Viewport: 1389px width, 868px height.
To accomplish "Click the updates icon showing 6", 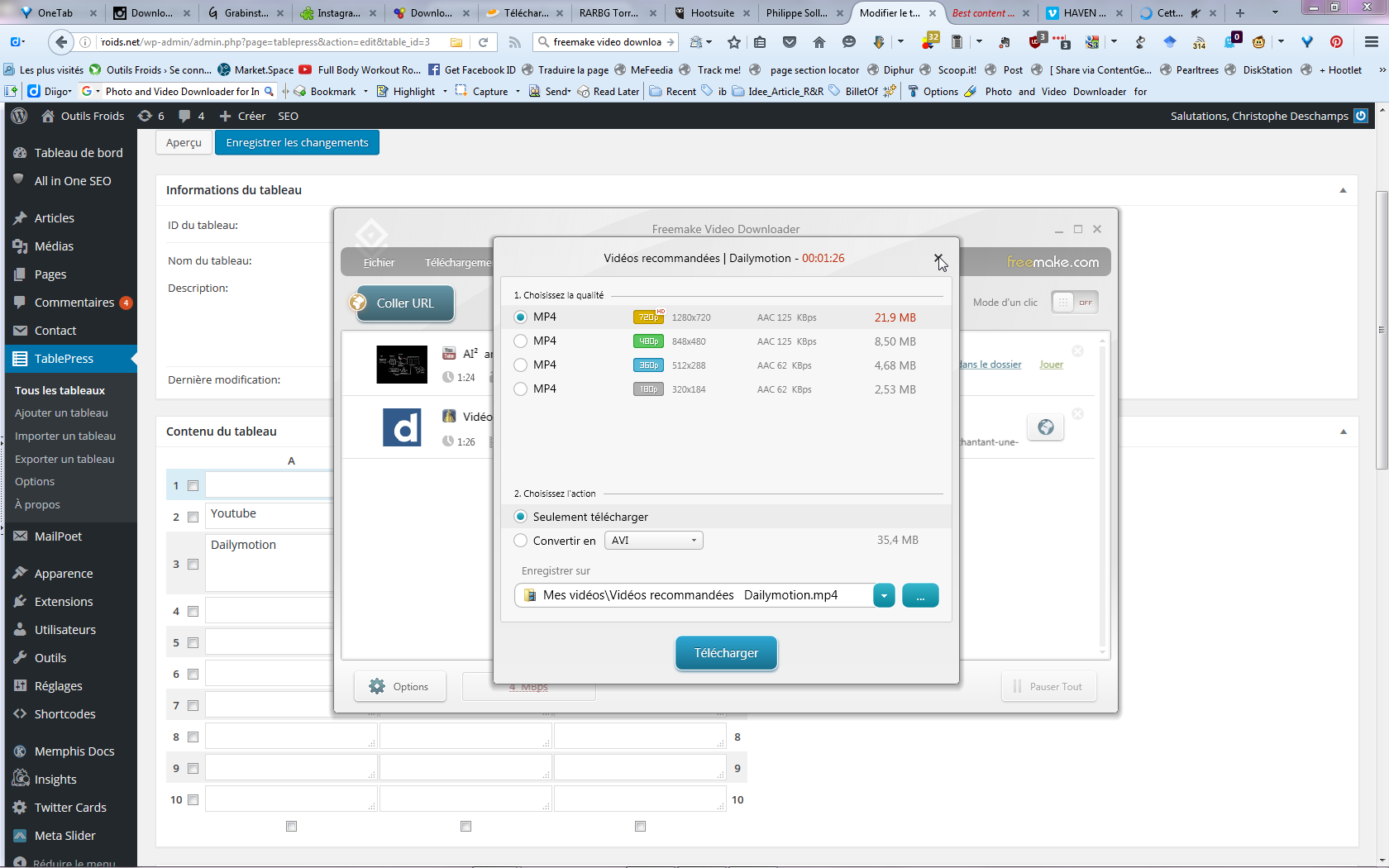I will [151, 117].
